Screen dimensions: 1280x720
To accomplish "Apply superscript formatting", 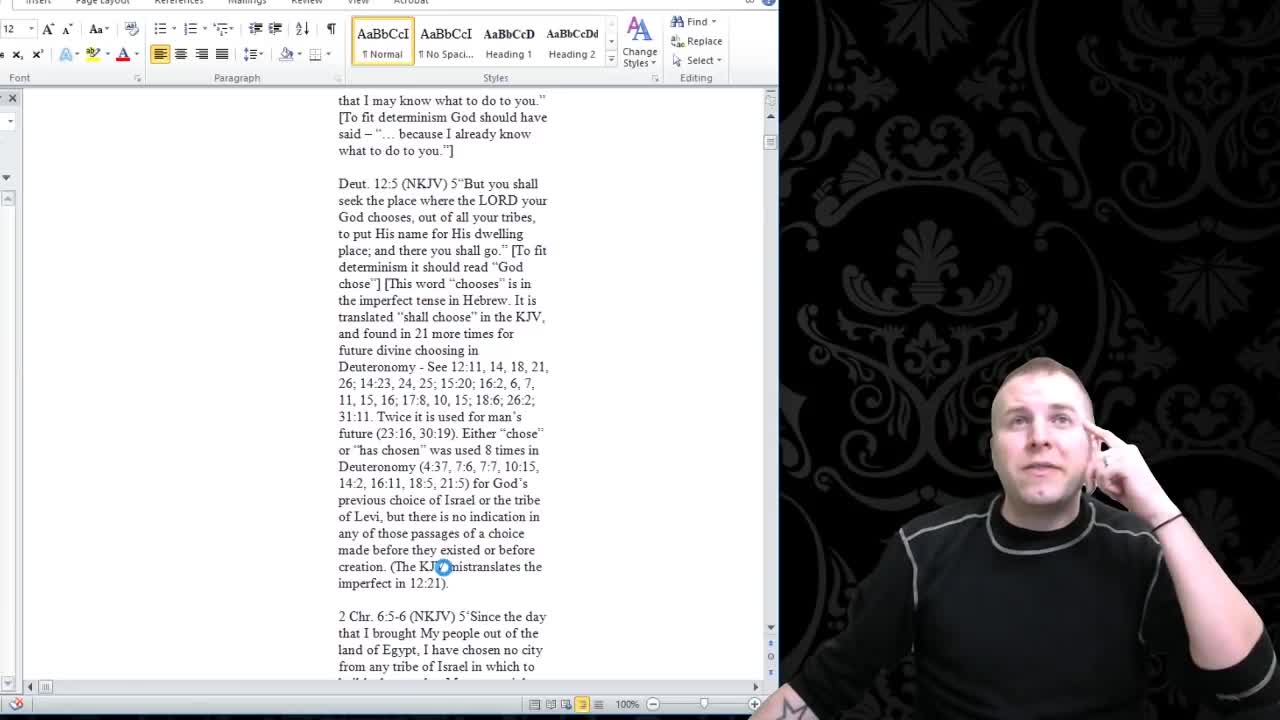I will (38, 54).
